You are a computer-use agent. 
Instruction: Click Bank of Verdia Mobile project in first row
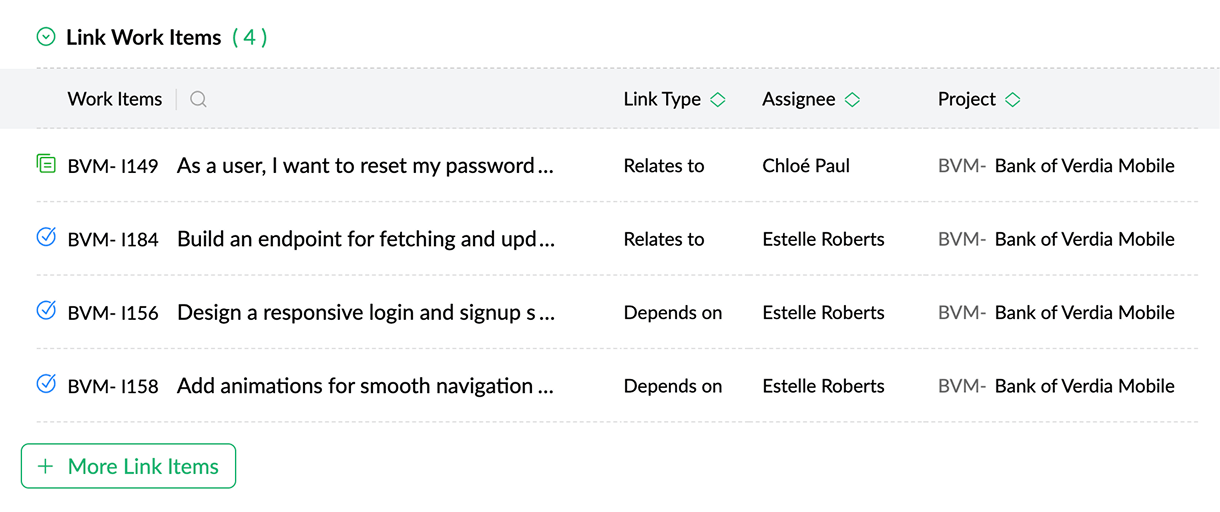1084,166
